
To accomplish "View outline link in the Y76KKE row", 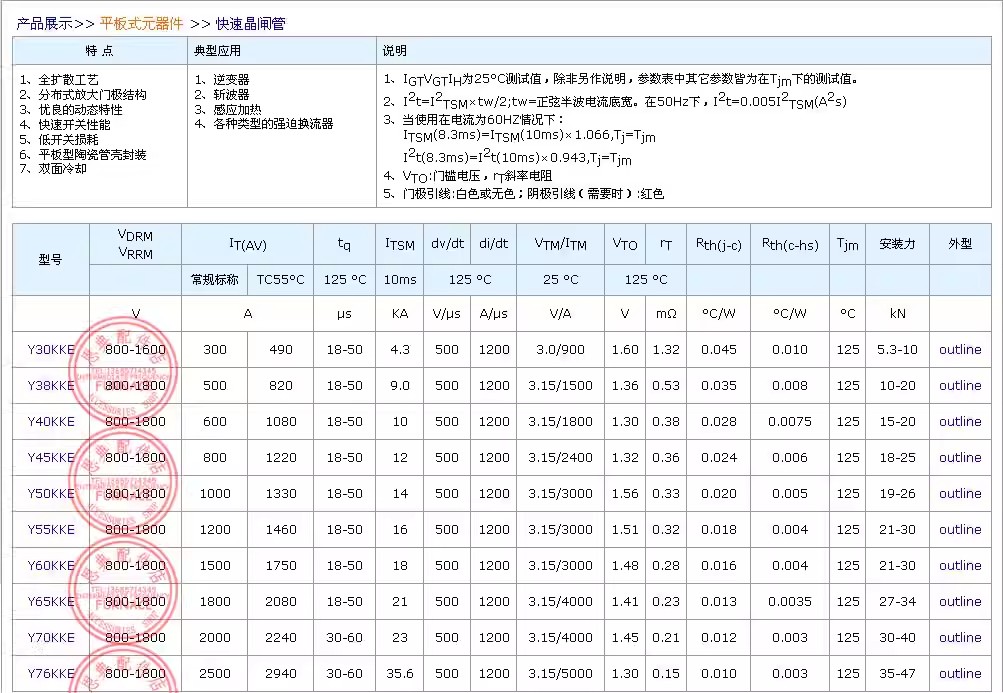I will click(x=960, y=674).
